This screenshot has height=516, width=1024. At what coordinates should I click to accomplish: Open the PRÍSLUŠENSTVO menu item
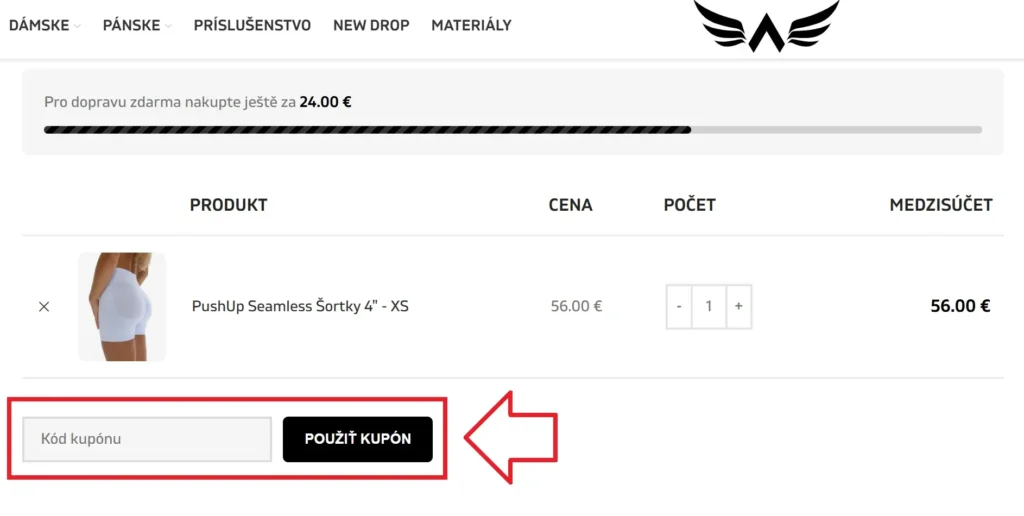pos(252,25)
